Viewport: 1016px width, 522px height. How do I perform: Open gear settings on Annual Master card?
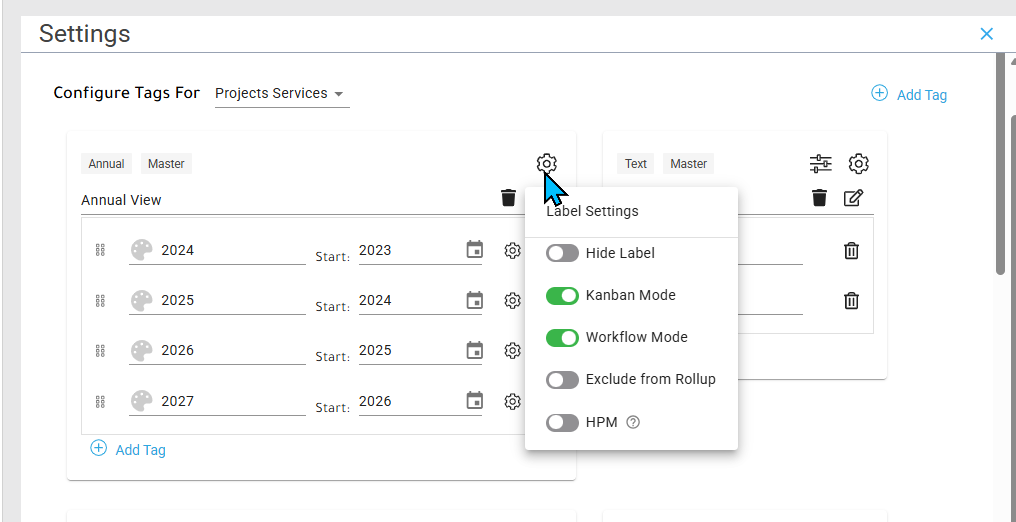click(x=547, y=164)
